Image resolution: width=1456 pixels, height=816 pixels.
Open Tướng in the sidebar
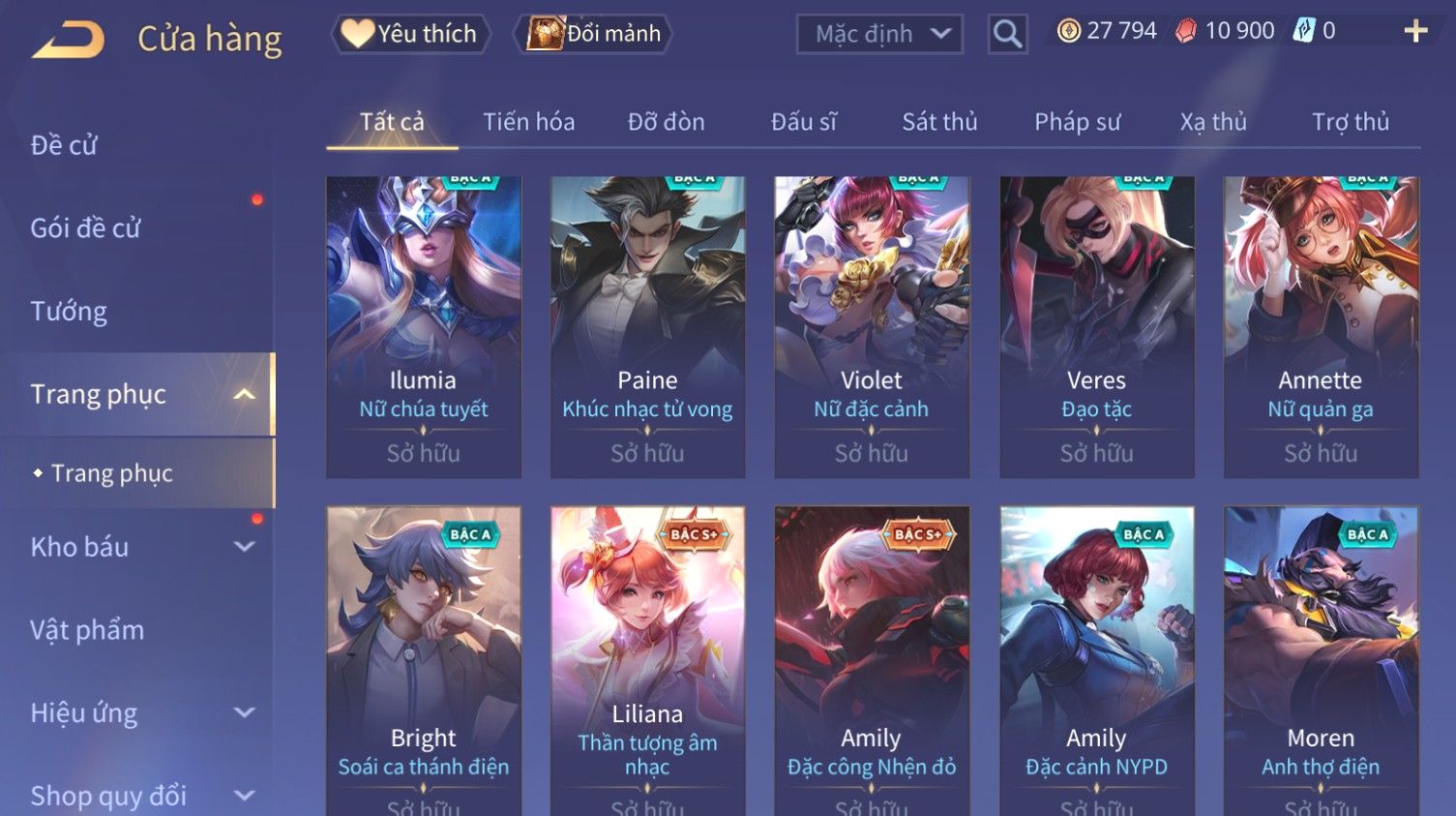[69, 312]
